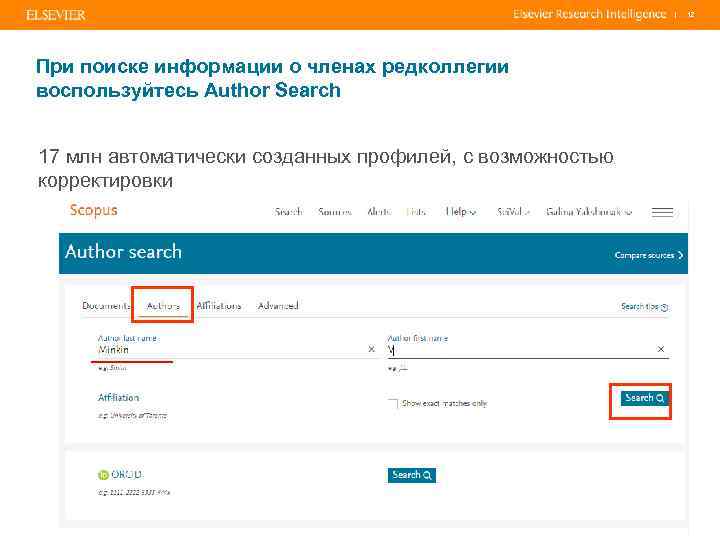Switch to the Affiliations tab
This screenshot has height=540, width=720.
coord(219,306)
